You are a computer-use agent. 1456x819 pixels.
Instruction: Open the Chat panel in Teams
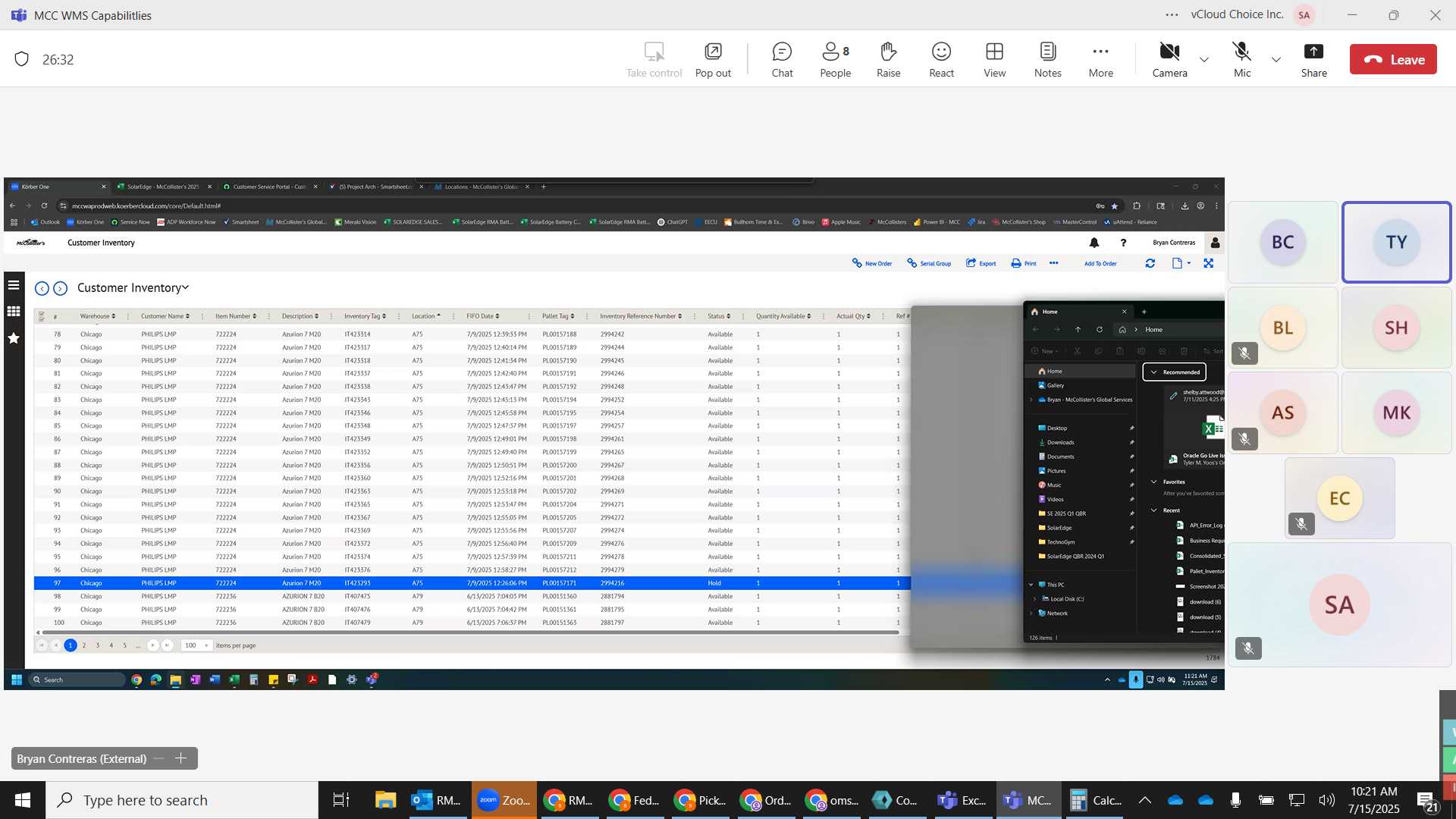click(x=782, y=60)
